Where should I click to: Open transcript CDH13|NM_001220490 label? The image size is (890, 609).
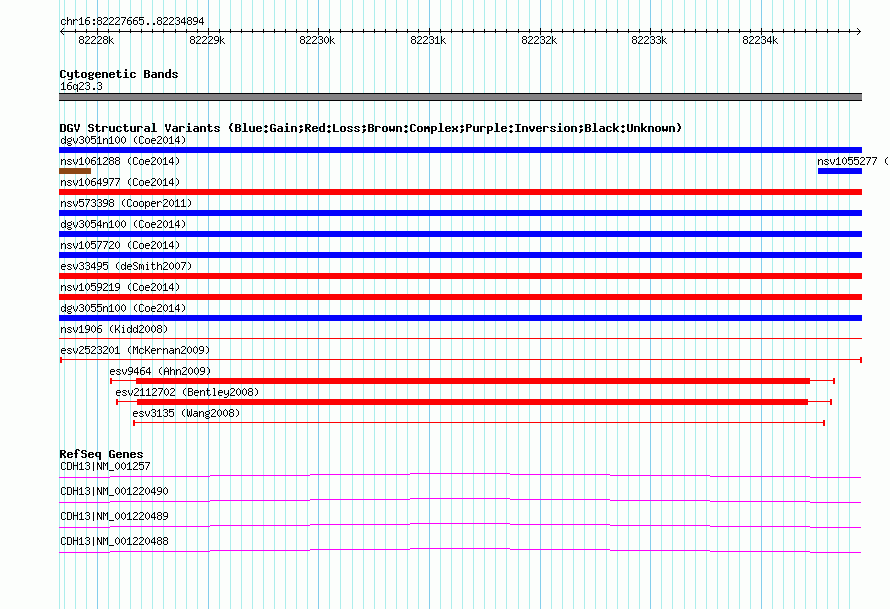pos(114,492)
